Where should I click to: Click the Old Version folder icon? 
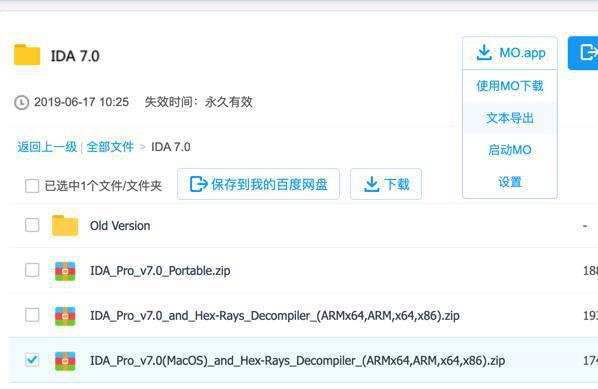(65, 225)
